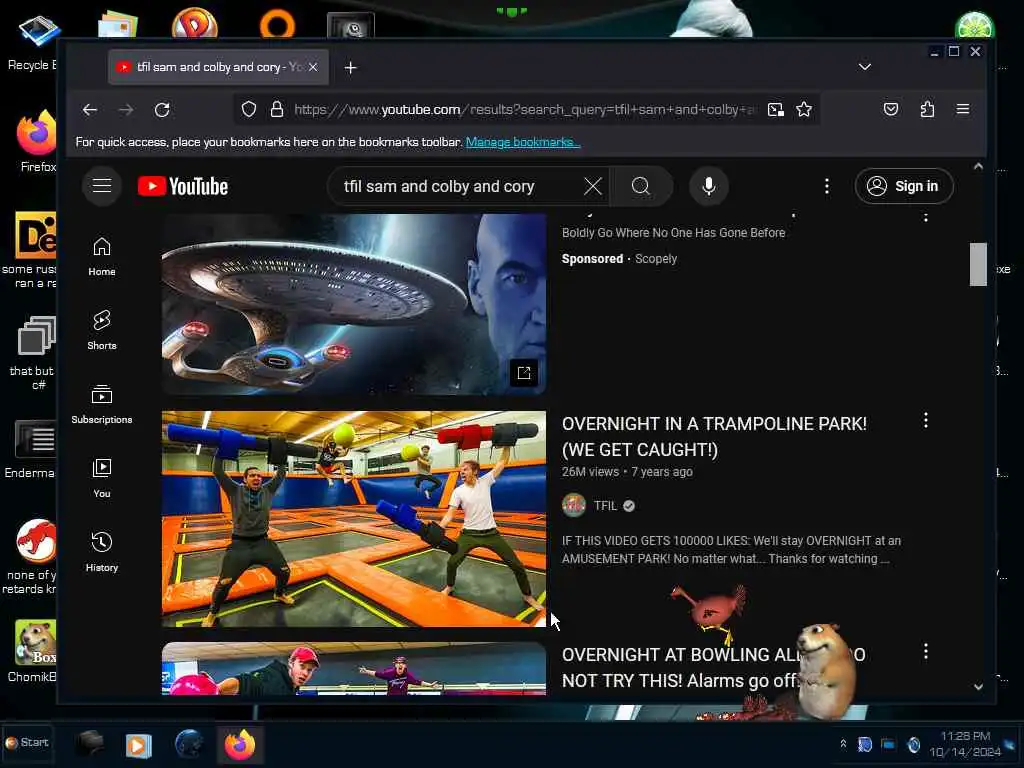
Task: Open three-dot menu for the bowling alley video
Action: pyautogui.click(x=925, y=651)
